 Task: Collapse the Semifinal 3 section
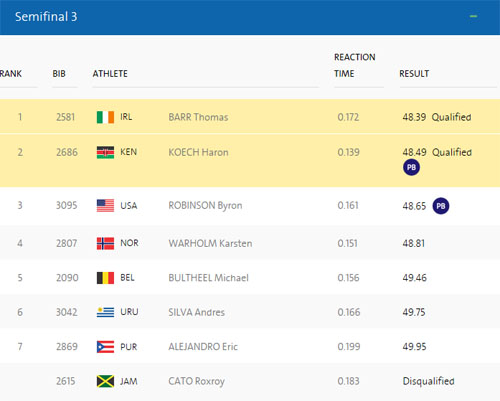tap(473, 16)
